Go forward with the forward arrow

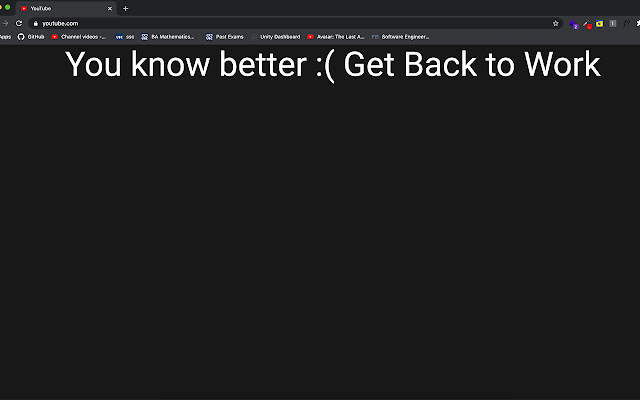[x=5, y=23]
